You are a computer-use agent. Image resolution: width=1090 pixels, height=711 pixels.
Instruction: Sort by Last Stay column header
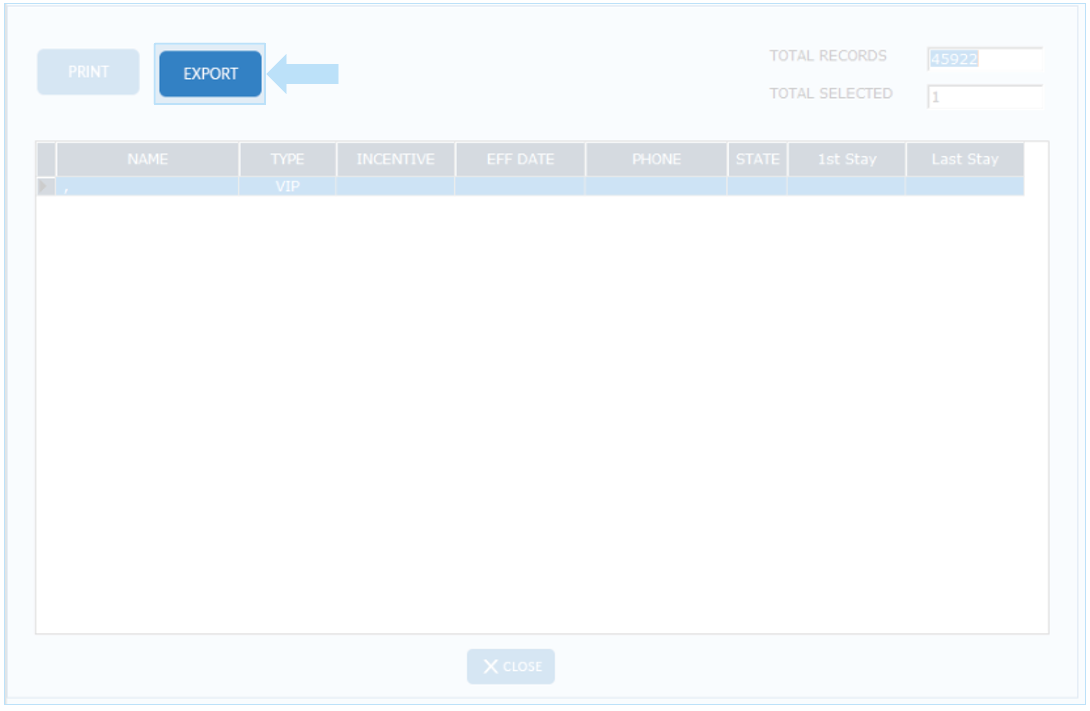964,160
